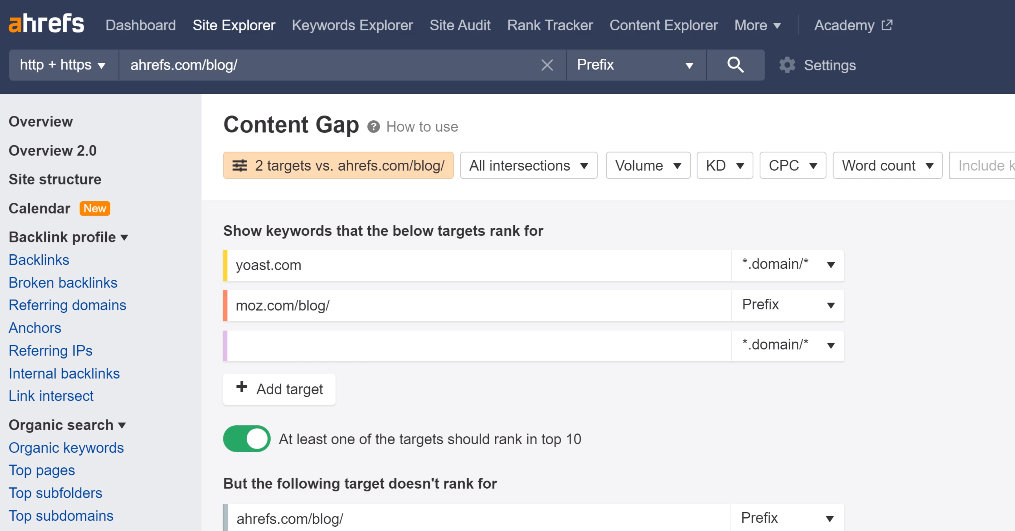Click the Ahrefs logo
This screenshot has height=531, width=1015.
(46, 25)
